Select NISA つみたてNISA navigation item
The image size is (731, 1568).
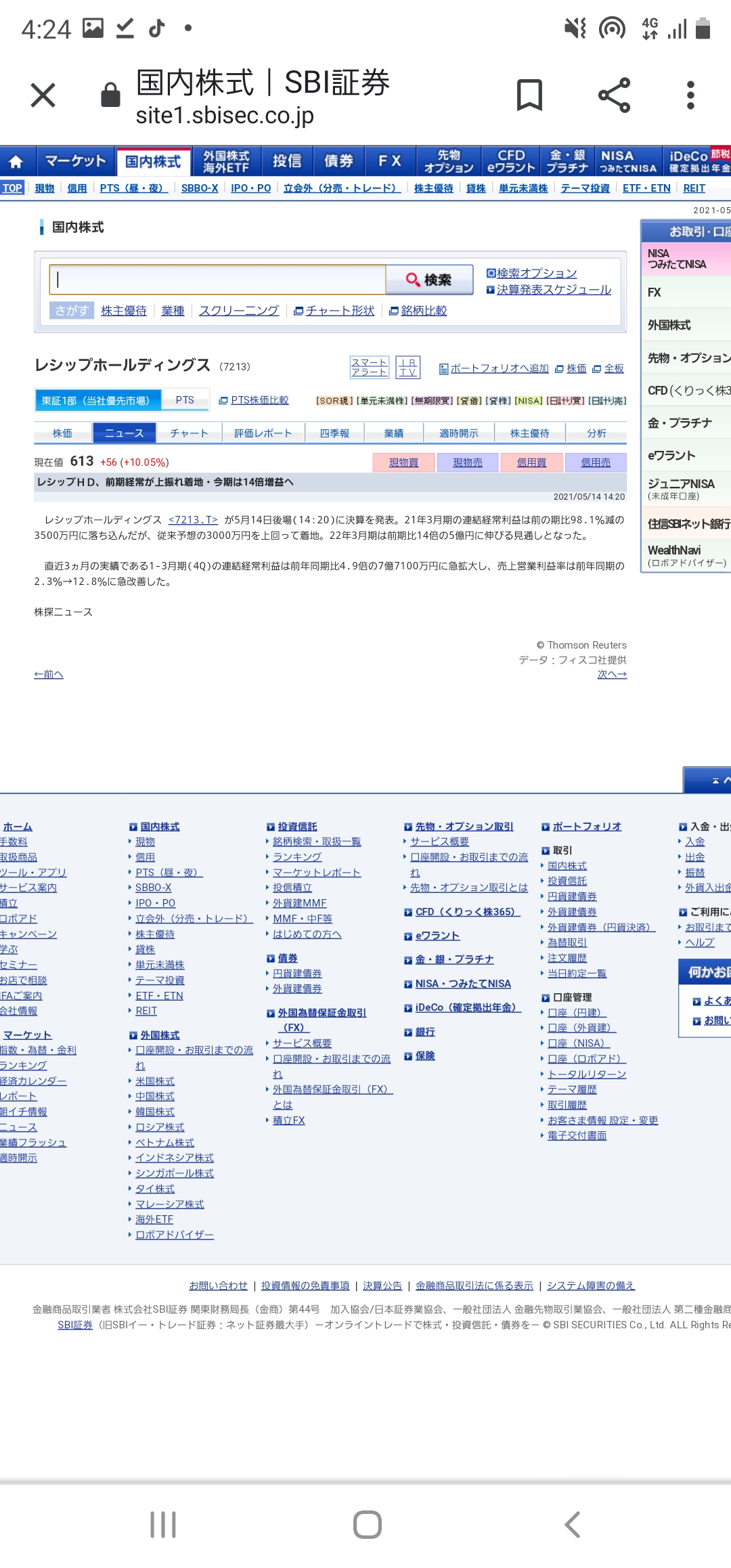[628, 161]
